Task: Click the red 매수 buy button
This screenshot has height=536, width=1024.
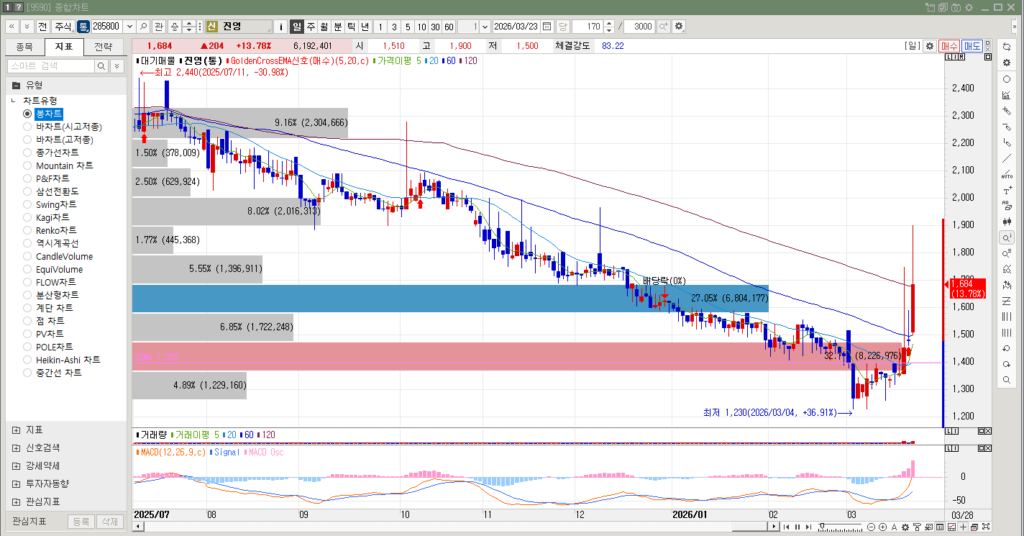Action: pos(949,46)
